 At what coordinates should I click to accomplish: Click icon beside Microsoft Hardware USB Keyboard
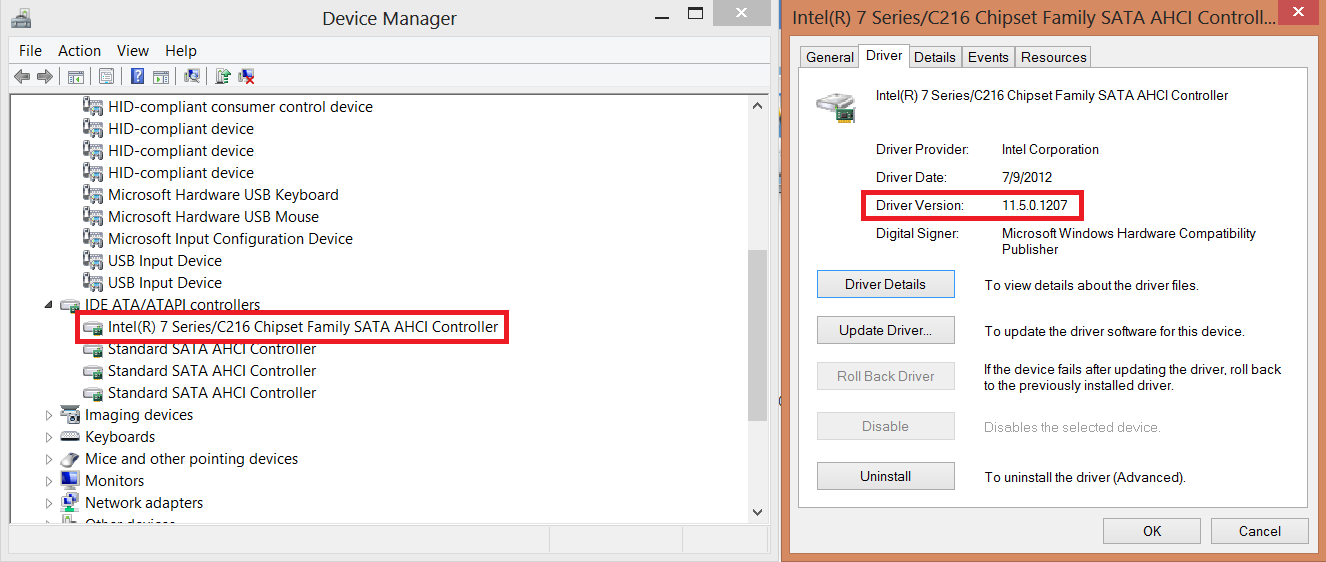[93, 195]
